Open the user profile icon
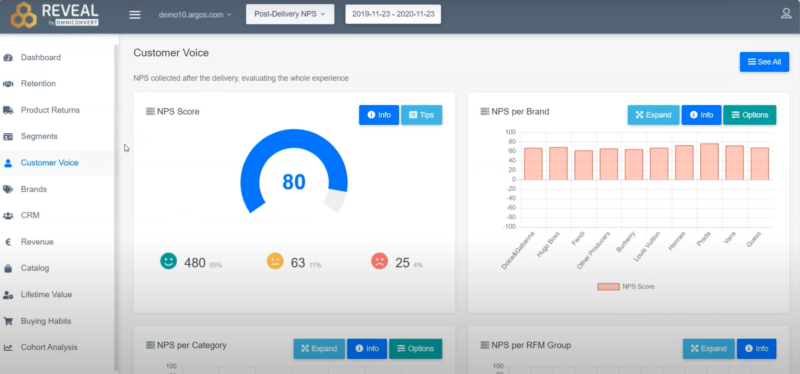Screen dimensions: 800x374 786,14
